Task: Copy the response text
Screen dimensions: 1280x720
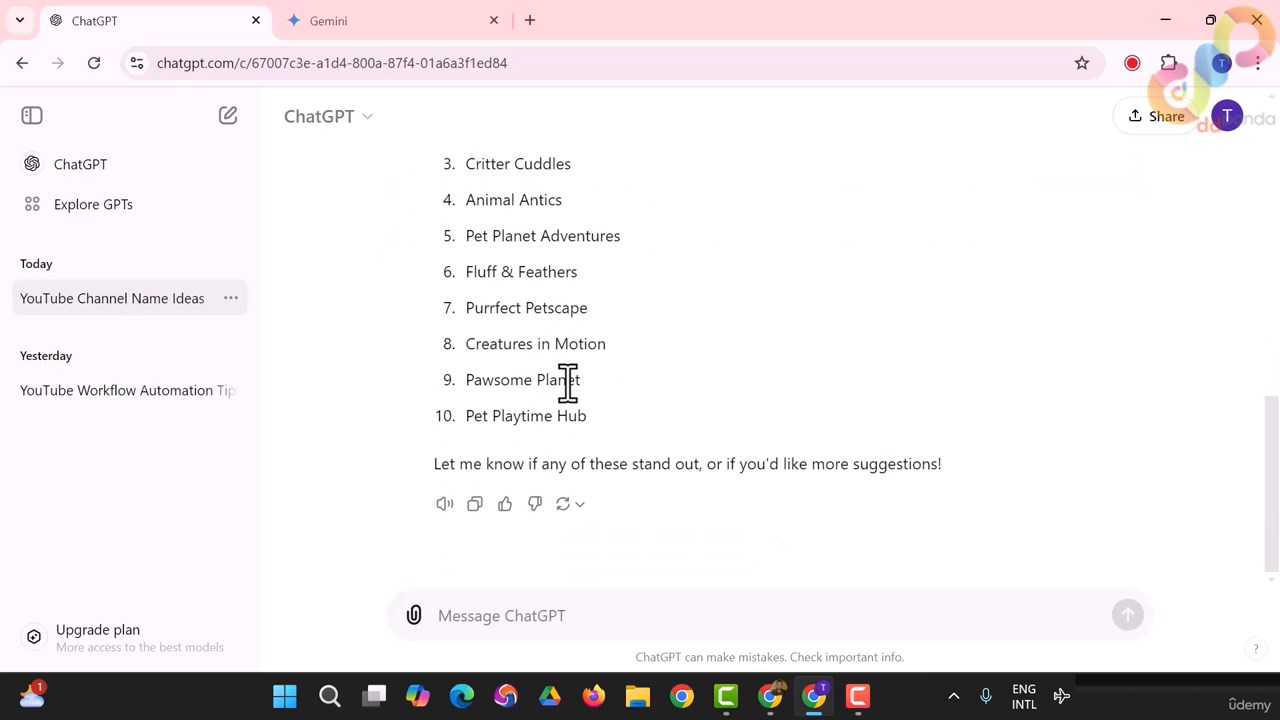Action: click(475, 504)
